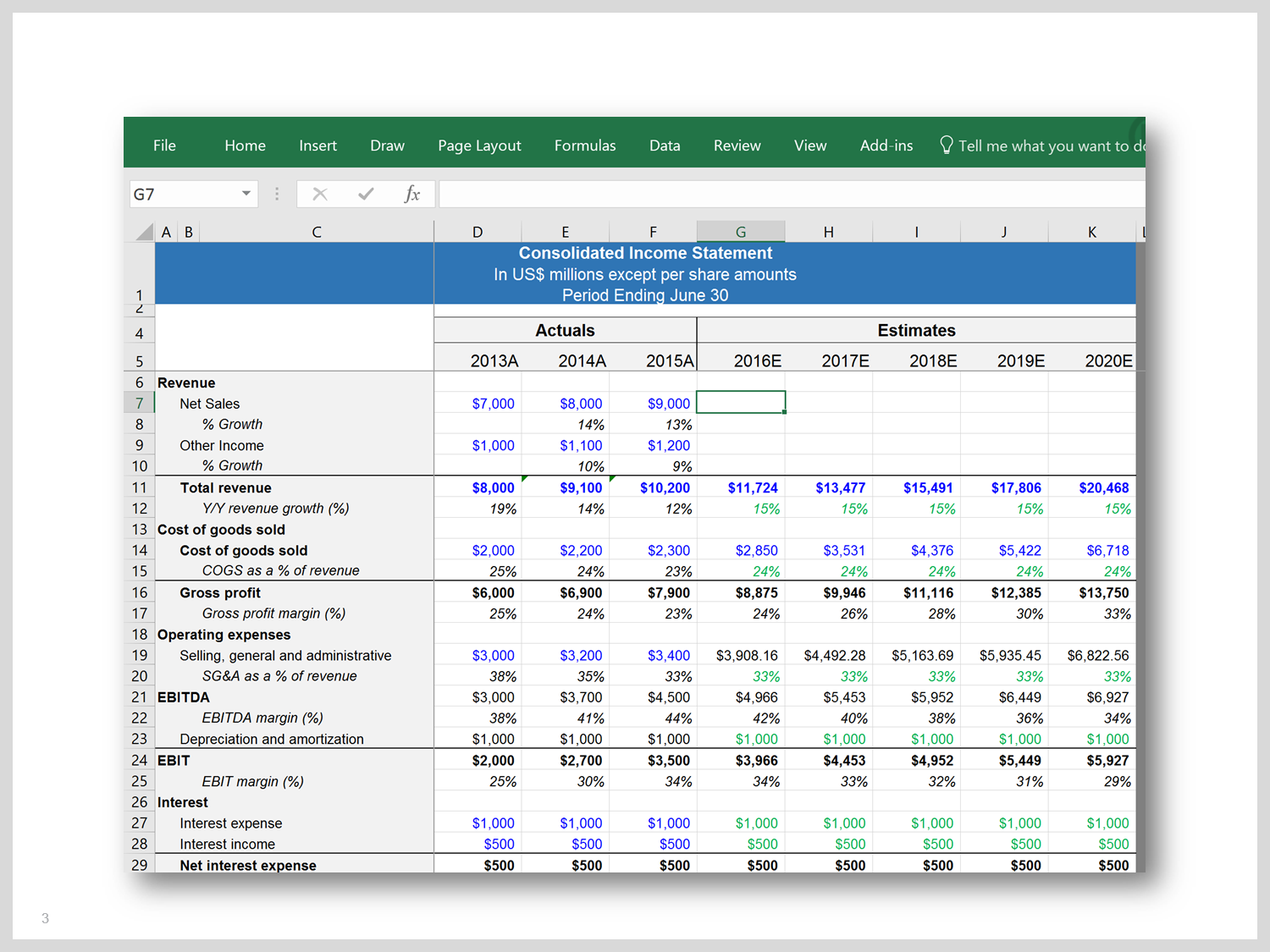This screenshot has width=1270, height=952.
Task: Select 'Y/Y revenue growth (%)' label
Action: coord(275,508)
